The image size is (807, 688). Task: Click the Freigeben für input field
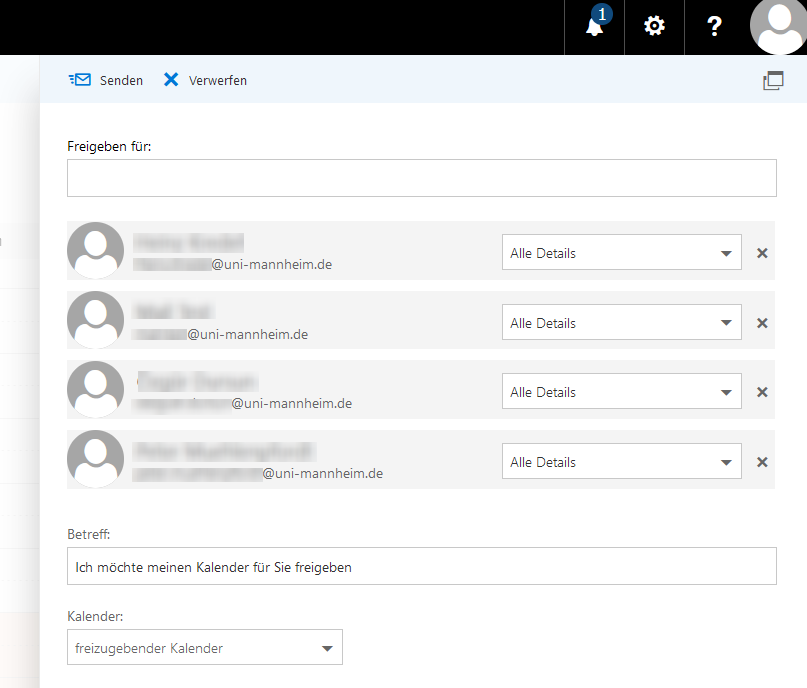point(422,178)
